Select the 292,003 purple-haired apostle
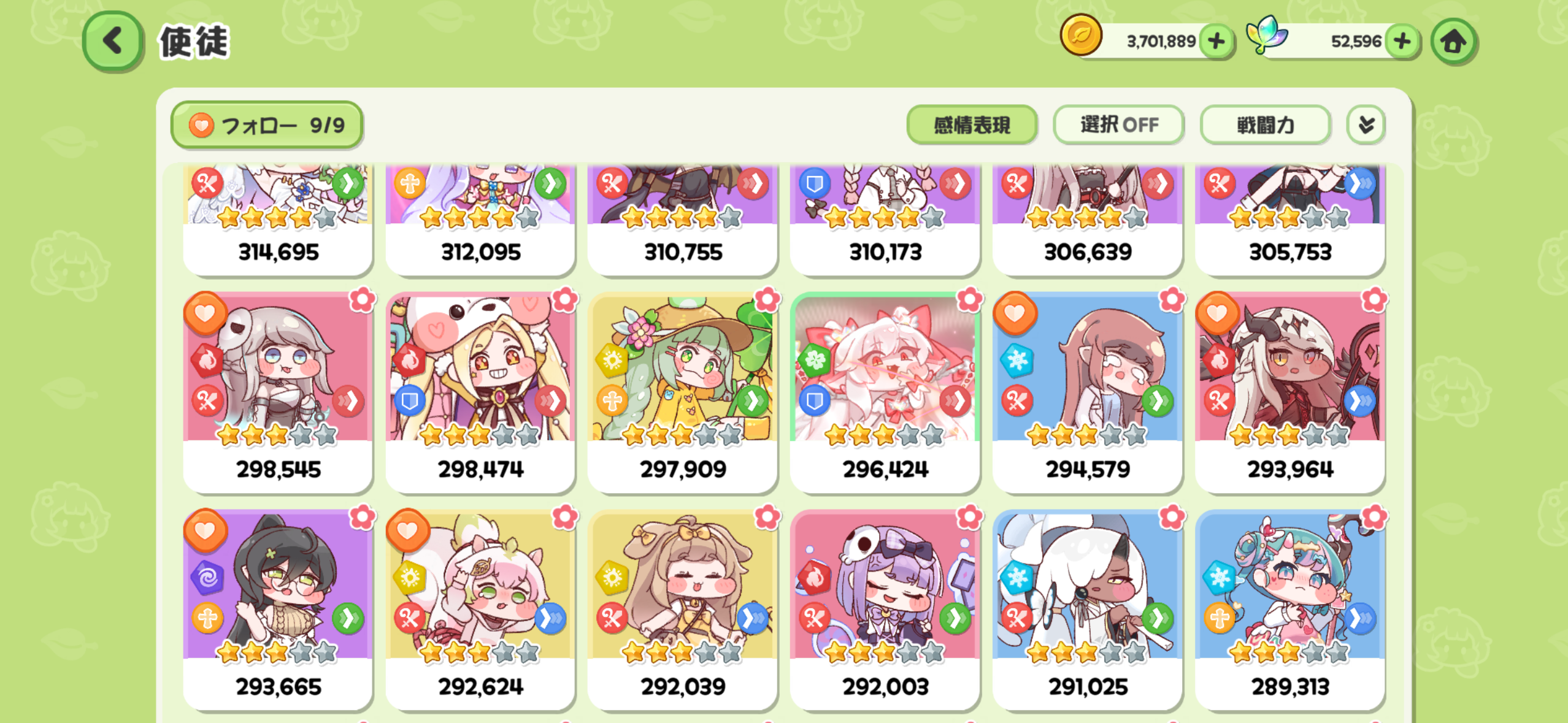This screenshot has width=1568, height=723. click(885, 610)
